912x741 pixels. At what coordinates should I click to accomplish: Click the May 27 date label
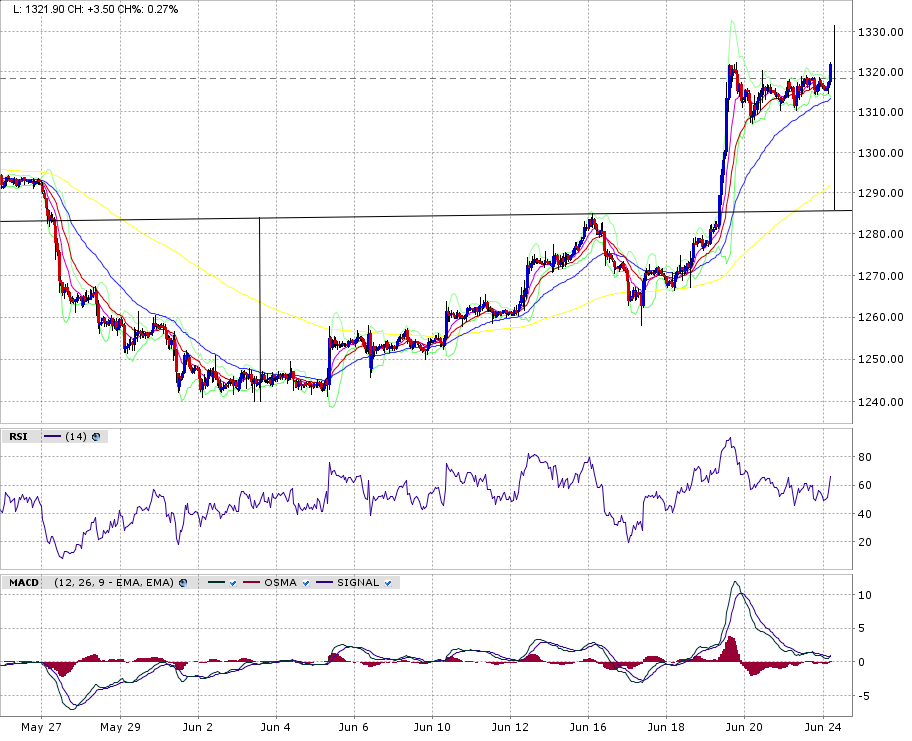click(41, 728)
